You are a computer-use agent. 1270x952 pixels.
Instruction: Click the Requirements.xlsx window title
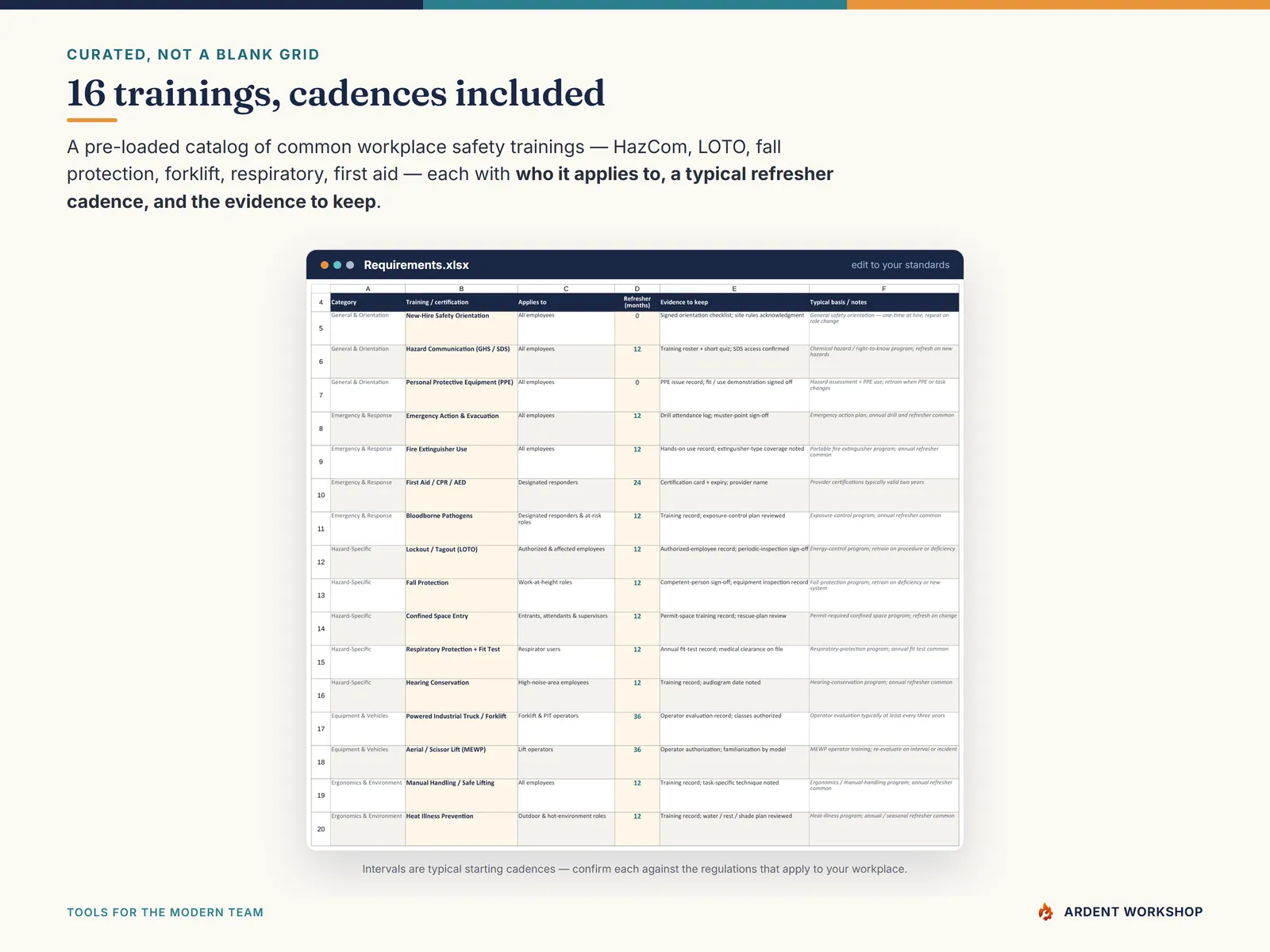(416, 265)
